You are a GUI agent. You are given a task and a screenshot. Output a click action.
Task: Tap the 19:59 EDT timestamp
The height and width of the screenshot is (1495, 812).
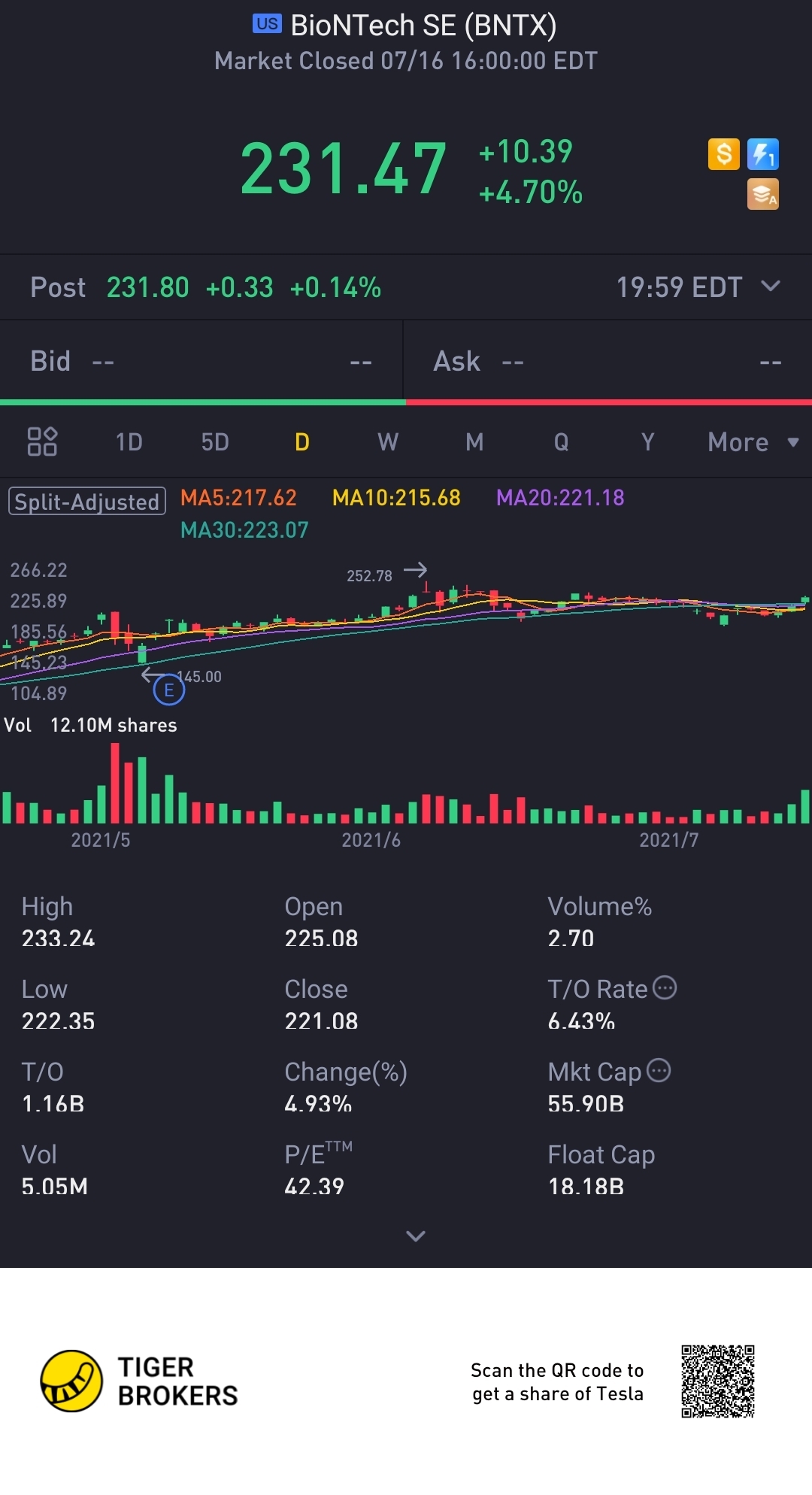click(x=679, y=287)
